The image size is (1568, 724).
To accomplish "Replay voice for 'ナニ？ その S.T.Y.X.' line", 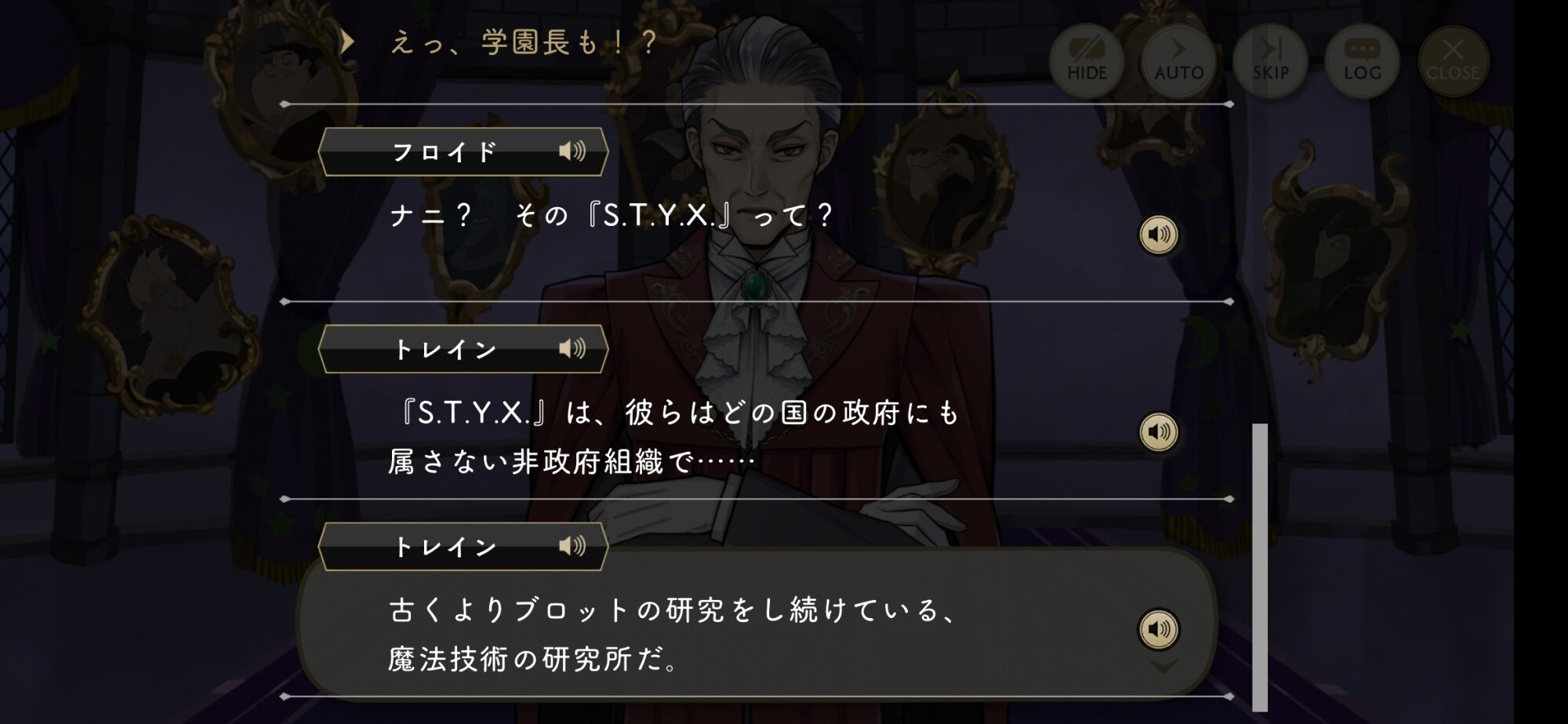I will pos(1158,235).
